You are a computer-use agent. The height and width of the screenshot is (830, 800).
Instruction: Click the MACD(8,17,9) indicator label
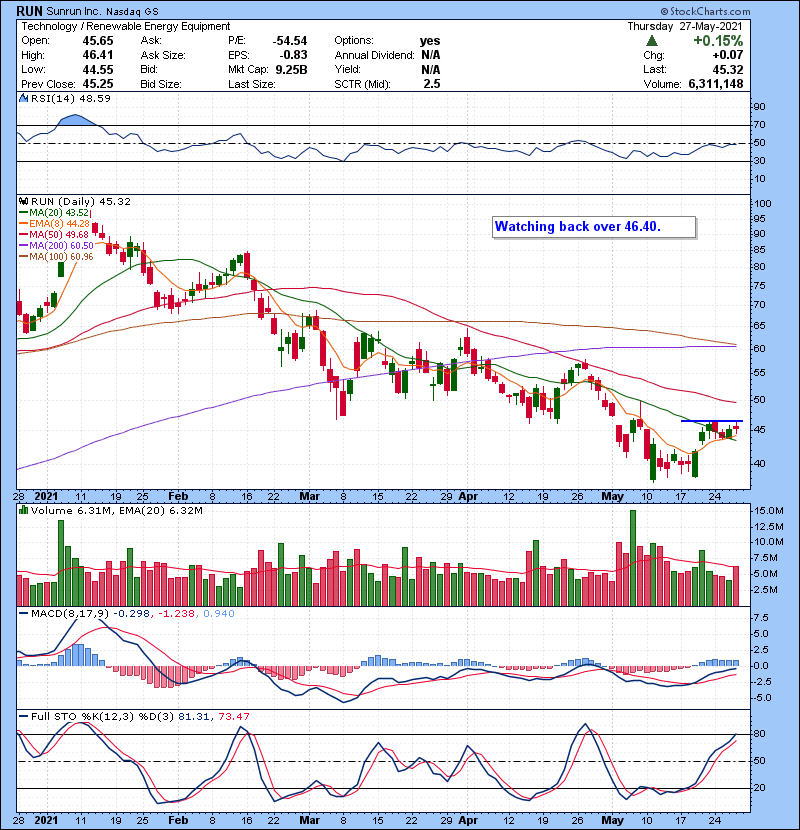point(70,614)
